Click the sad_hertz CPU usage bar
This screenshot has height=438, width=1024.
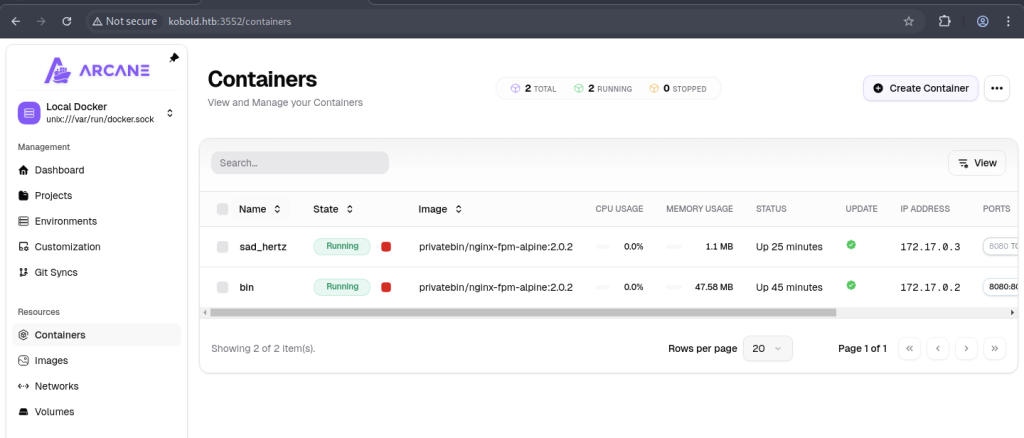point(602,247)
